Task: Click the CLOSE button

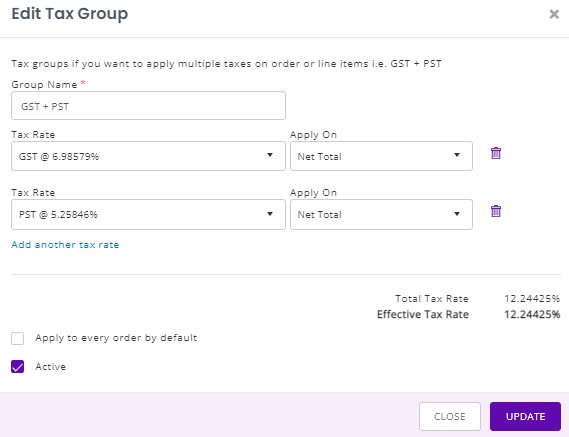Action: click(450, 416)
